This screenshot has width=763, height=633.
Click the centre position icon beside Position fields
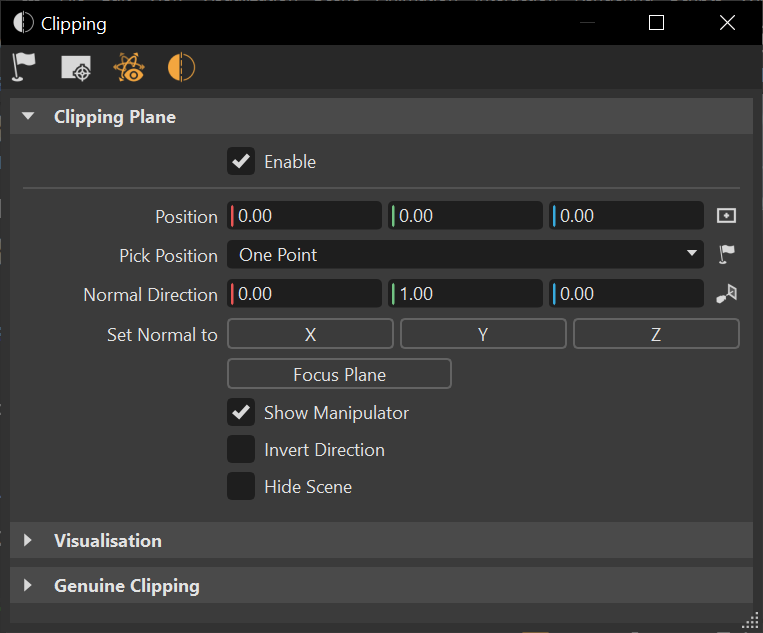pyautogui.click(x=727, y=216)
